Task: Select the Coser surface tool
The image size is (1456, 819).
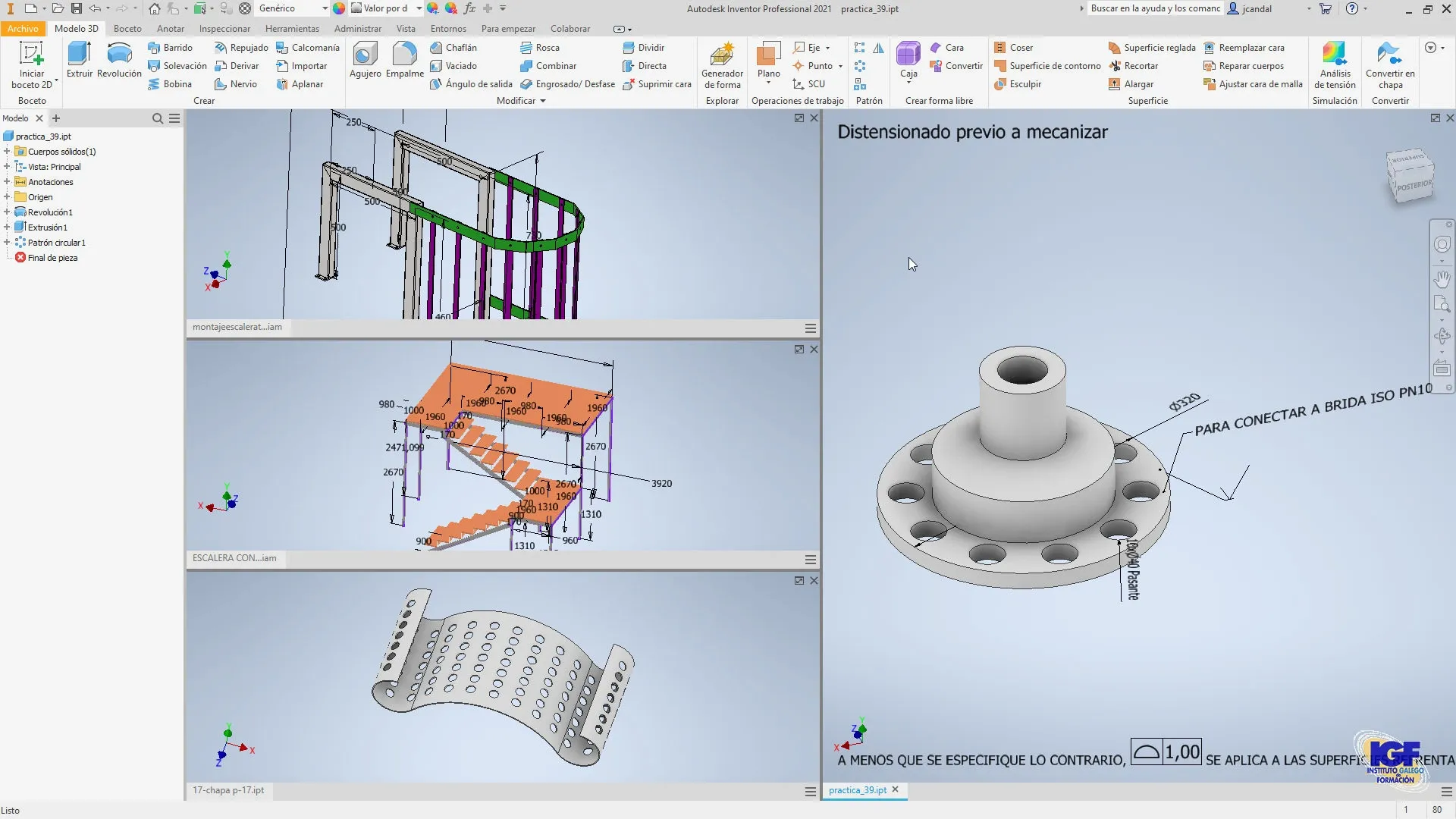Action: click(1014, 47)
